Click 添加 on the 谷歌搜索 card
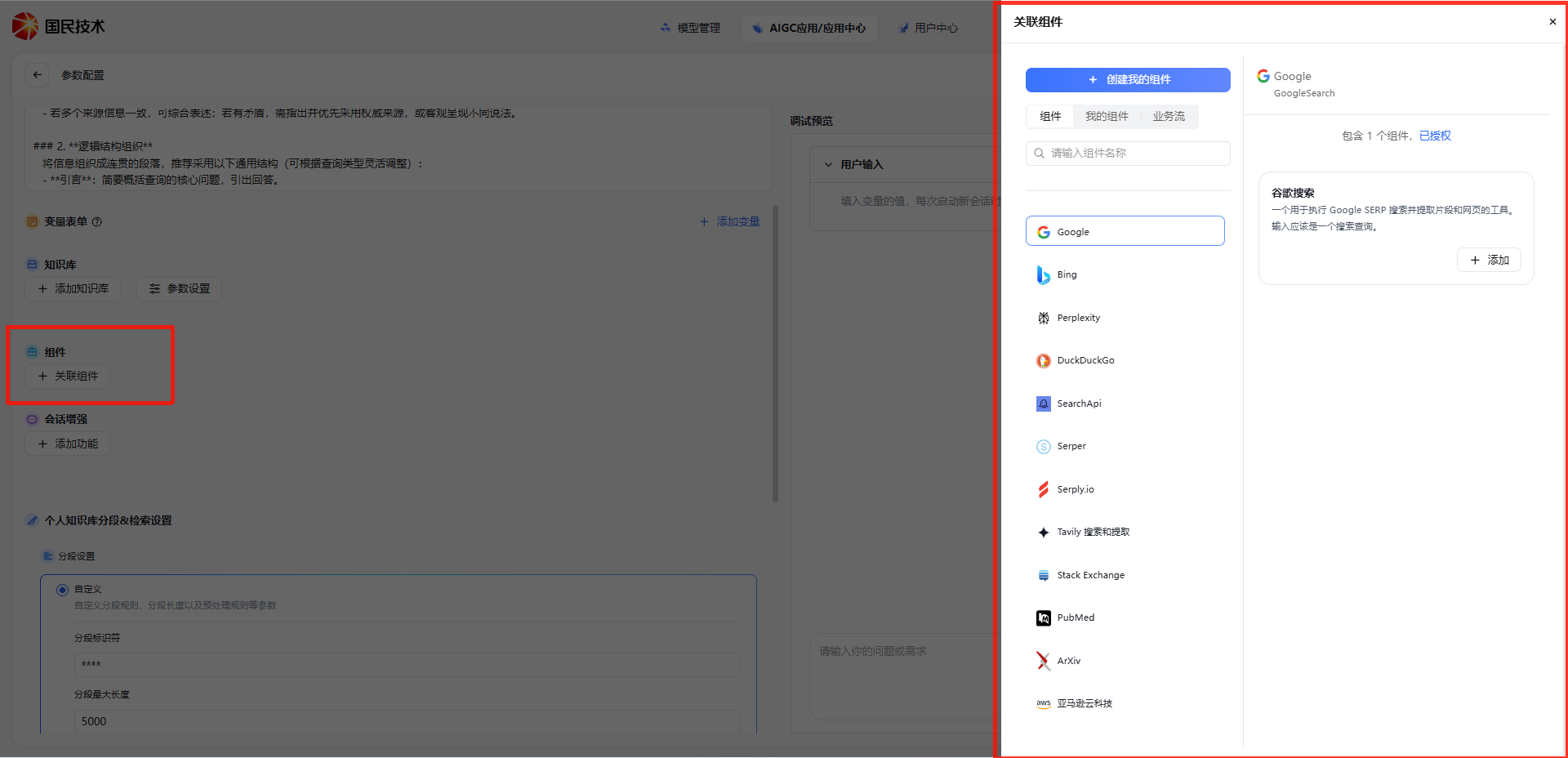1568x758 pixels. pos(1489,260)
